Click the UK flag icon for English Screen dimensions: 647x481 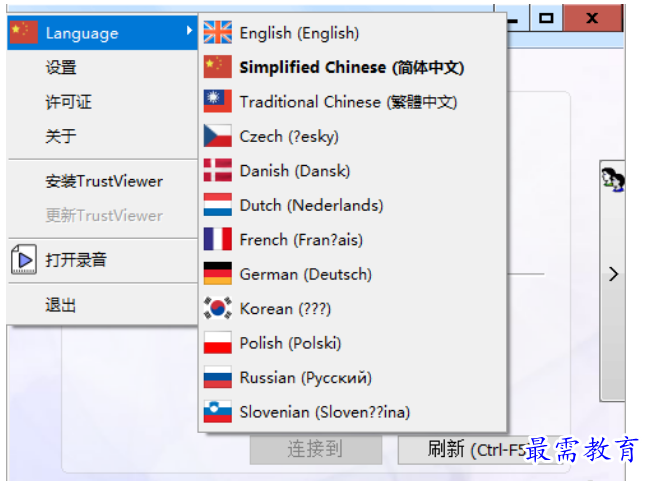tap(217, 33)
